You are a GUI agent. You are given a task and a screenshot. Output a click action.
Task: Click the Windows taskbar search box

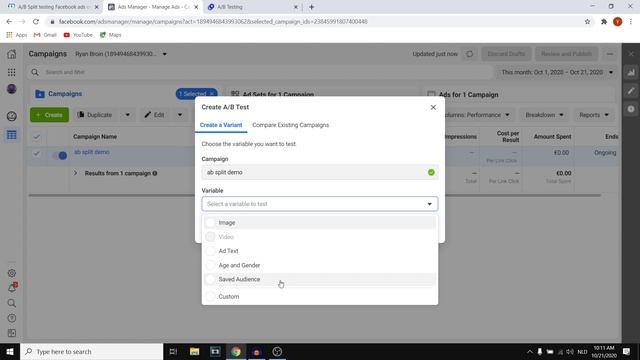click(x=91, y=351)
